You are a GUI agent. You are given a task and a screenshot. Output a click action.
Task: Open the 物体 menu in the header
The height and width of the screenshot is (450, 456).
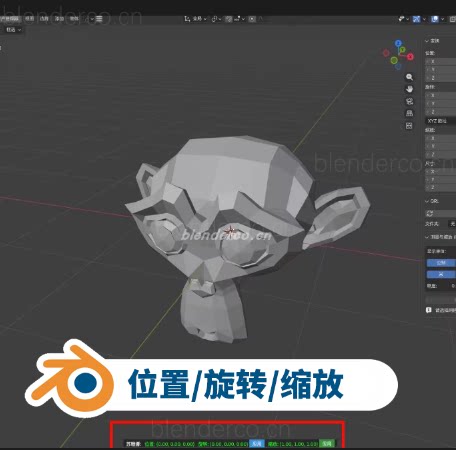[74, 19]
